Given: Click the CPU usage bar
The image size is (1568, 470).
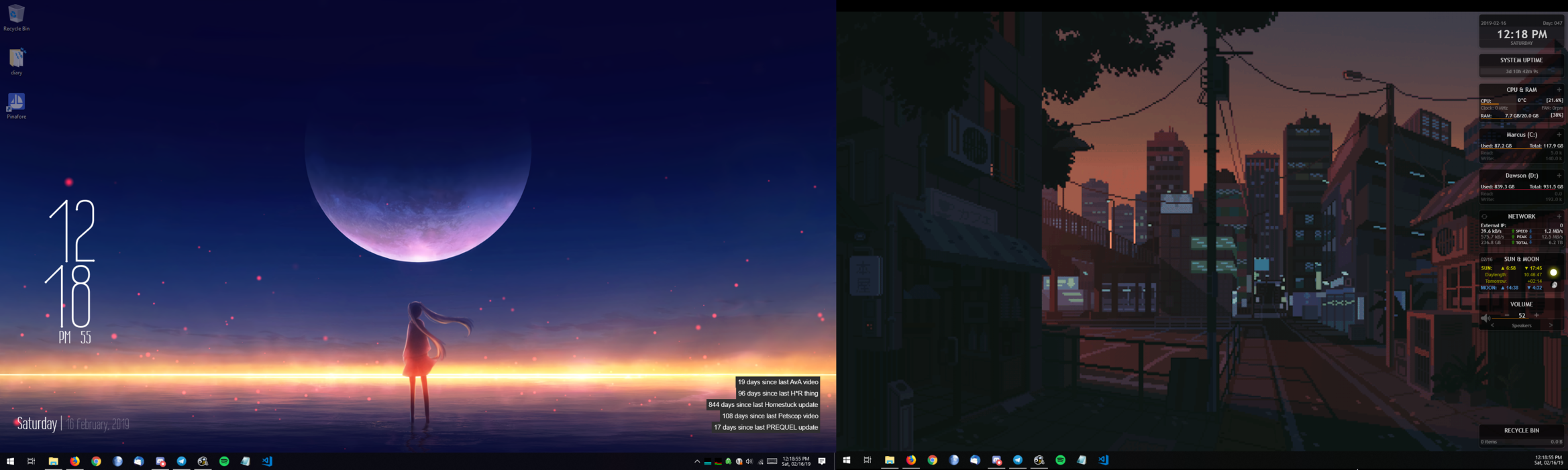Looking at the screenshot, I should [1522, 104].
